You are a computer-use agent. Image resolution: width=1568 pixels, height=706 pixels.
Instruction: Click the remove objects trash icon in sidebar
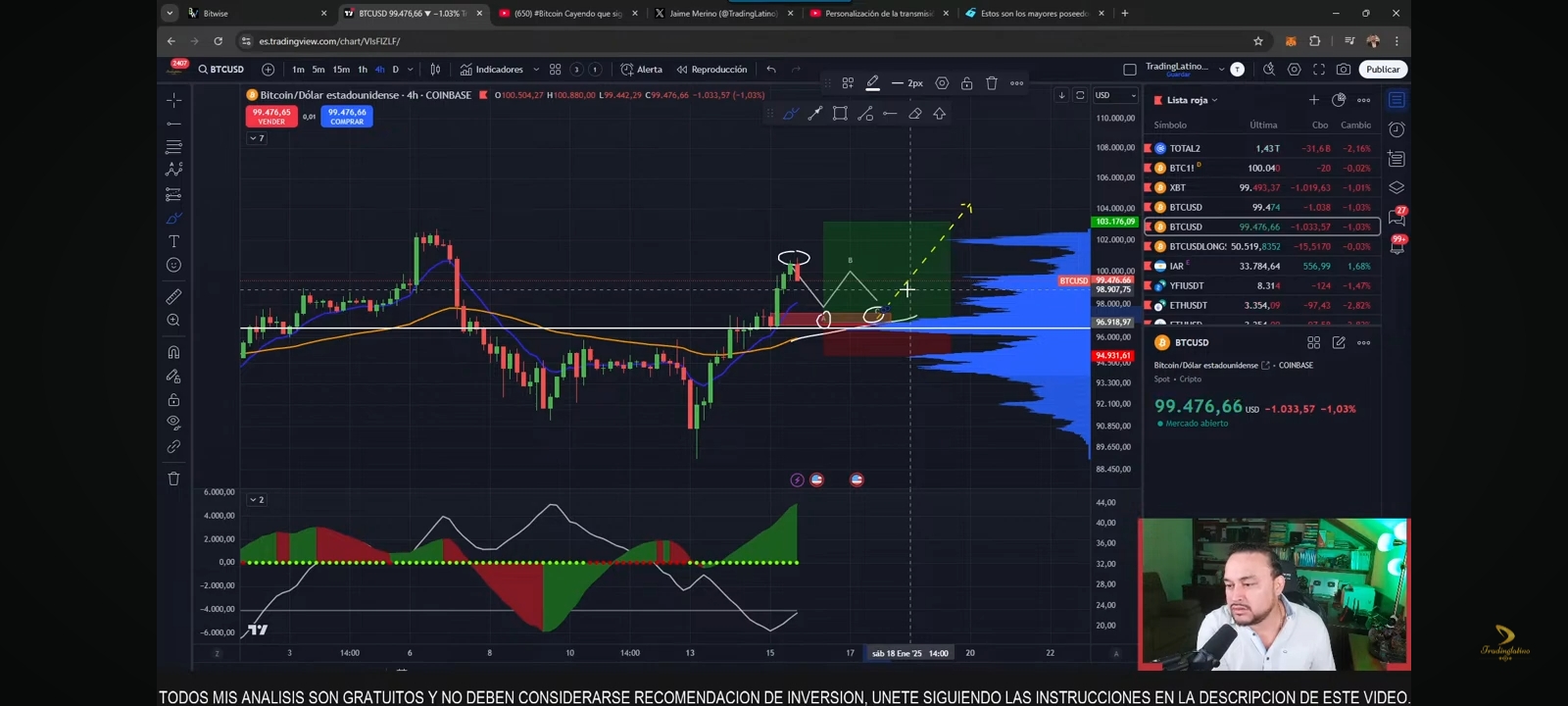173,479
